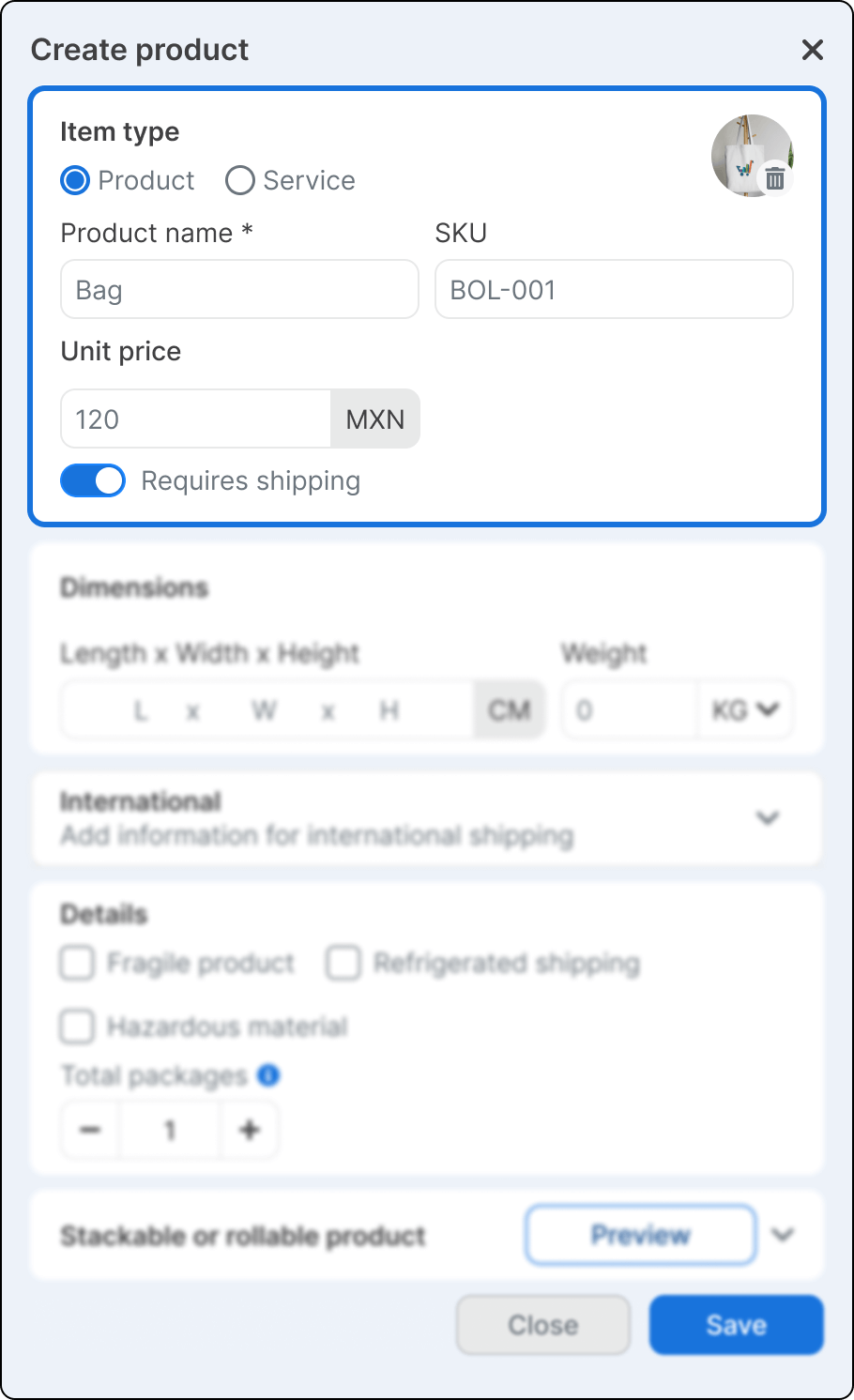854x1400 pixels.
Task: Check the Fragile product checkbox
Action: 77,964
